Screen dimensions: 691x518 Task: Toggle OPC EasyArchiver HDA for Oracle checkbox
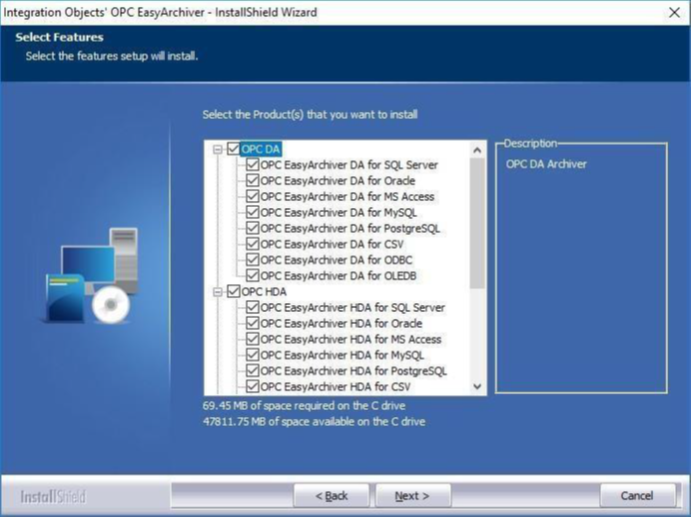click(x=253, y=324)
